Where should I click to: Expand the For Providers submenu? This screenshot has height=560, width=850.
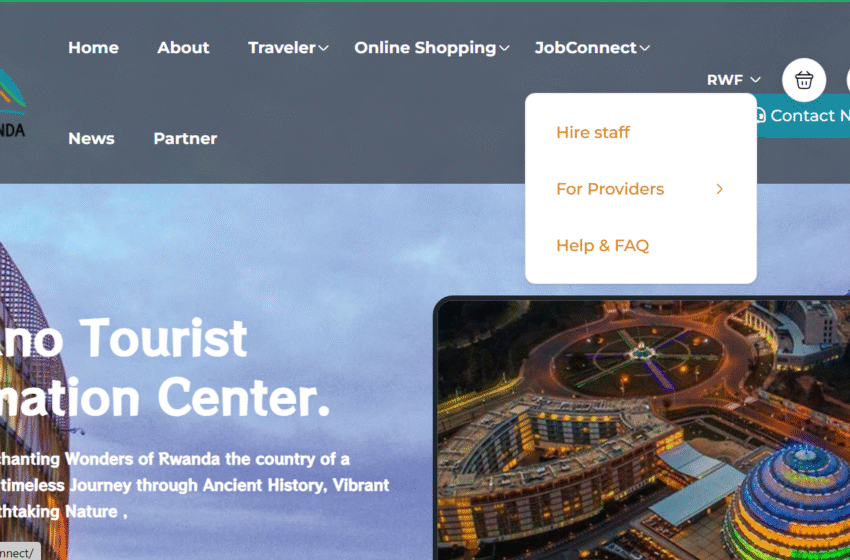click(641, 189)
